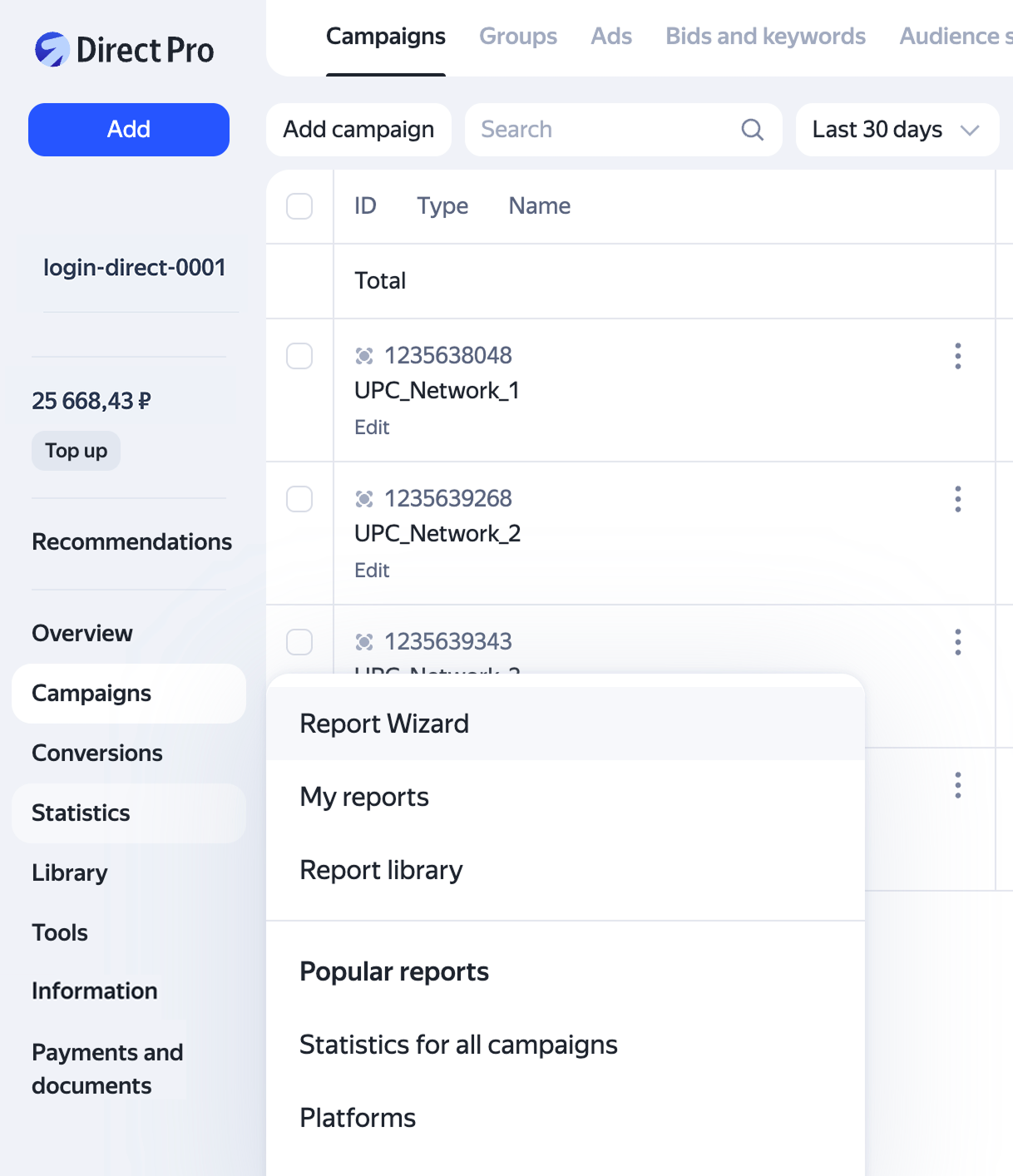
Task: Click the Direct Pro logo icon
Action: (52, 50)
